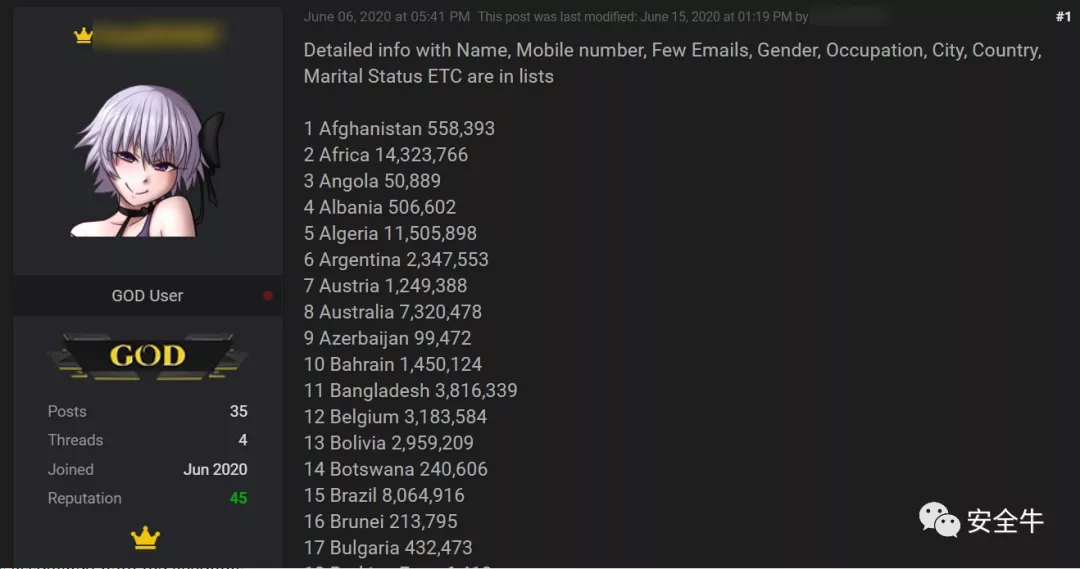Click the WeChat logo watermark
The height and width of the screenshot is (569, 1080).
tap(939, 519)
